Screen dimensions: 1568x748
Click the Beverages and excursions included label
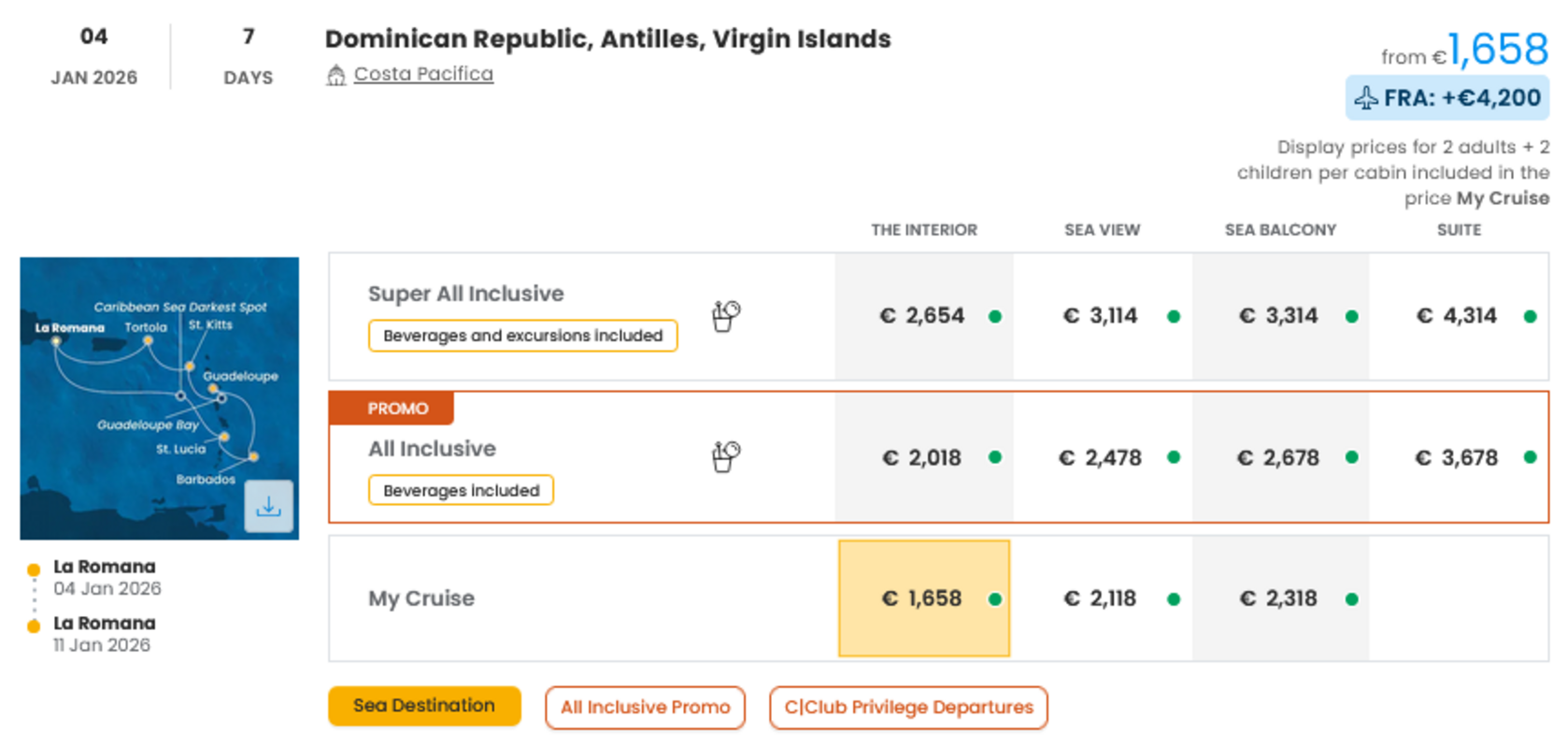pyautogui.click(x=522, y=336)
